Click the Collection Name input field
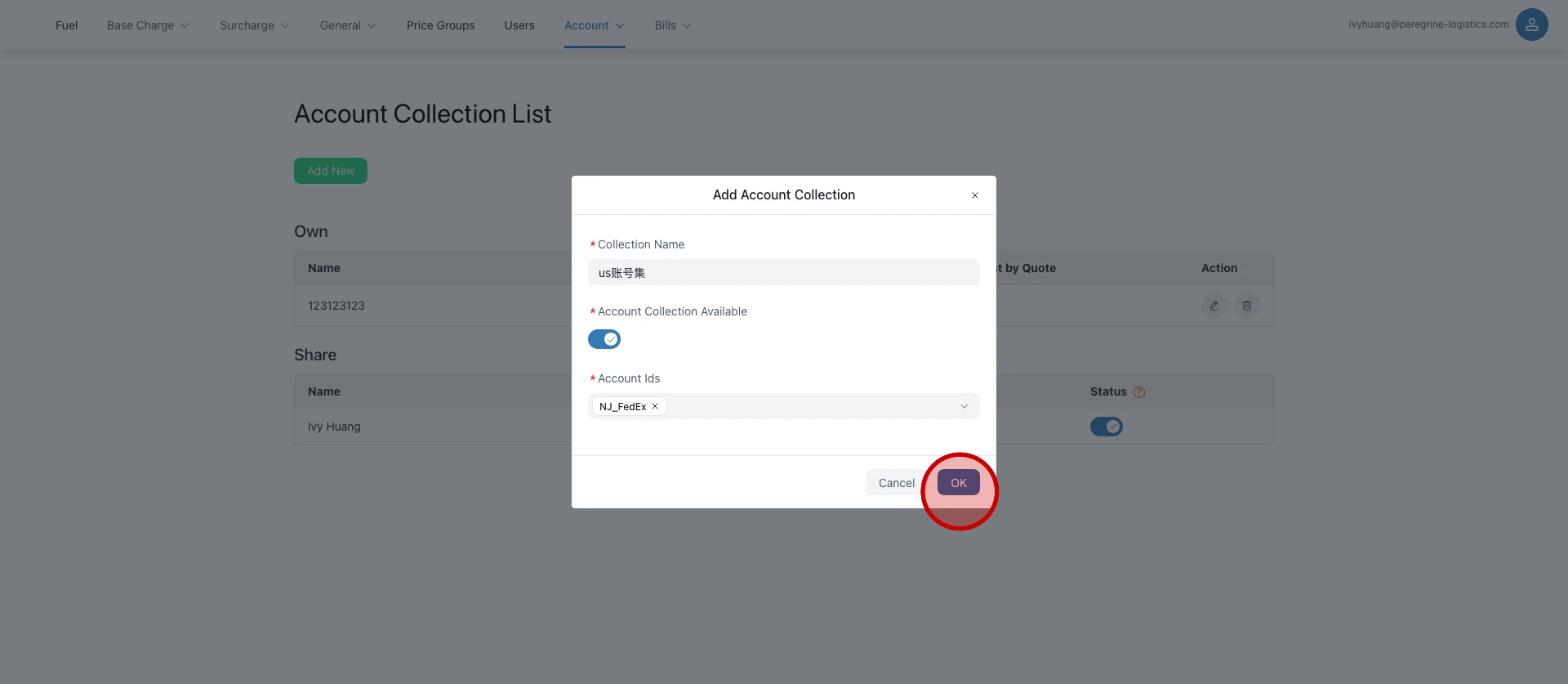The height and width of the screenshot is (684, 1568). point(783,272)
